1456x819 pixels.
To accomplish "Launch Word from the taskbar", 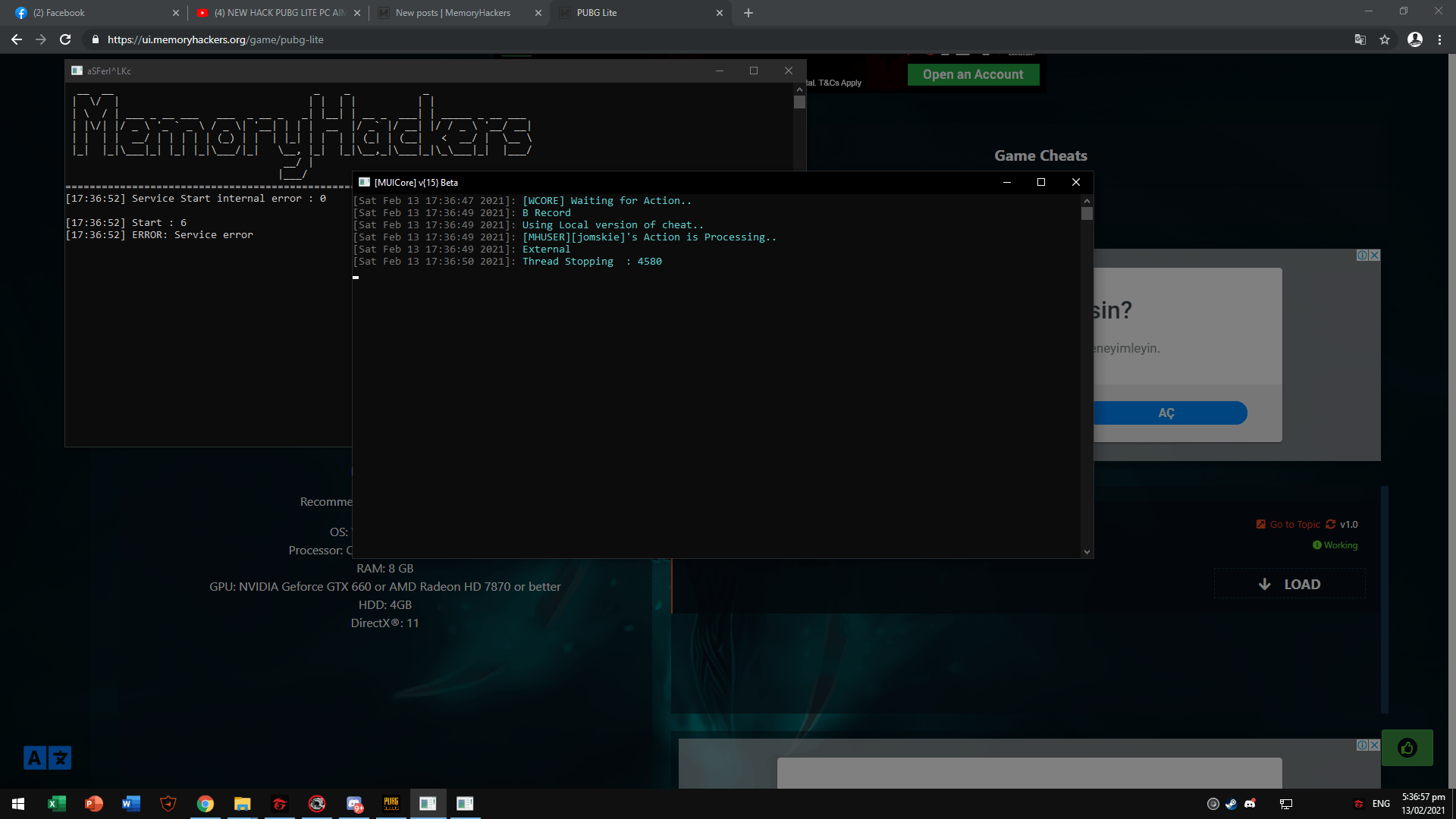I will click(x=131, y=804).
